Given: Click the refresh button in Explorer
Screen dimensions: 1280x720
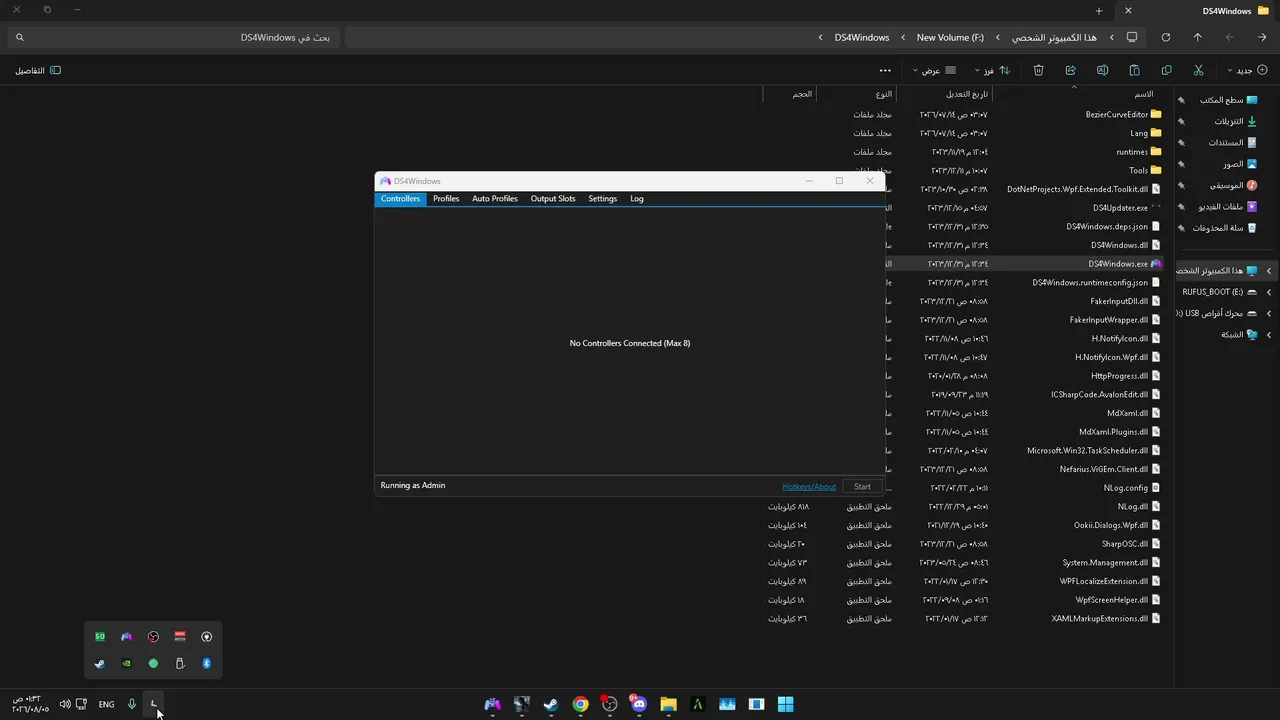Looking at the screenshot, I should click(1165, 37).
